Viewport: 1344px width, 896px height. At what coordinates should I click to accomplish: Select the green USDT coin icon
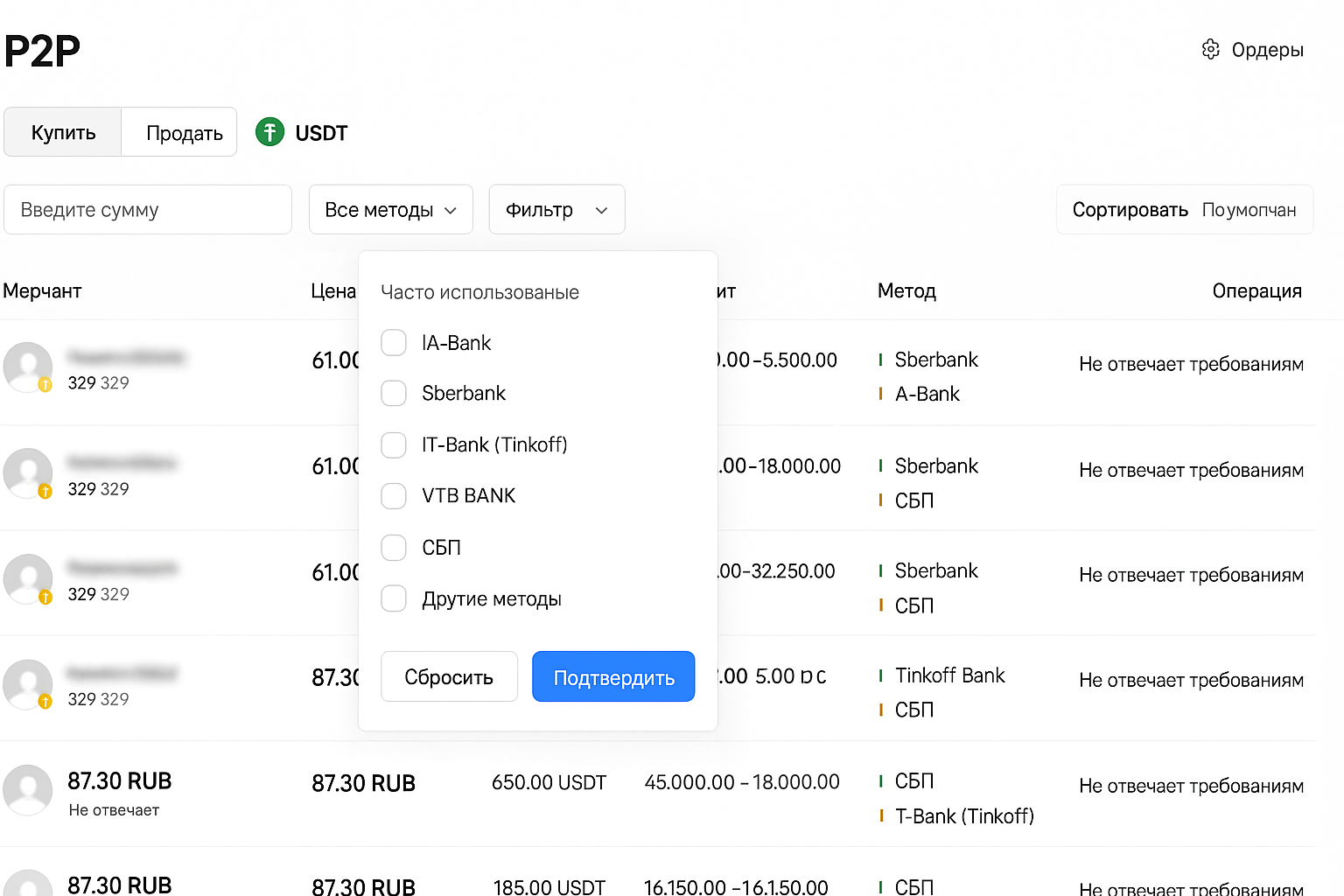coord(269,132)
